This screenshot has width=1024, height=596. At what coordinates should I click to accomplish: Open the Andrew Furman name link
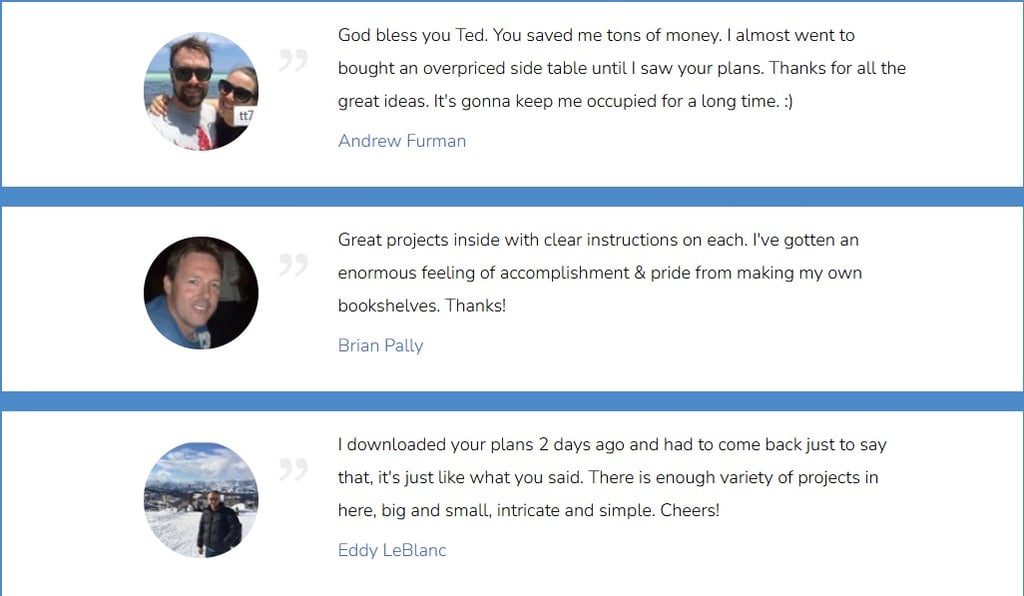pos(402,141)
